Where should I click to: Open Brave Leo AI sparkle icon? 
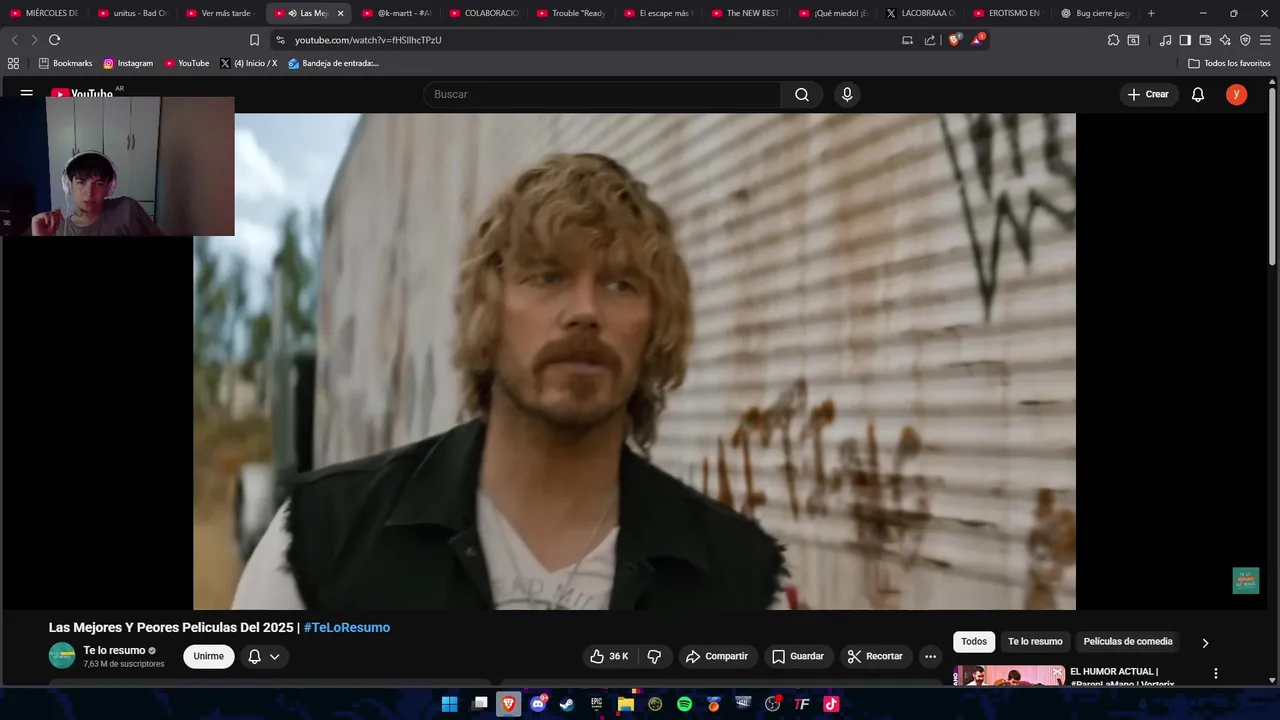pyautogui.click(x=1225, y=40)
